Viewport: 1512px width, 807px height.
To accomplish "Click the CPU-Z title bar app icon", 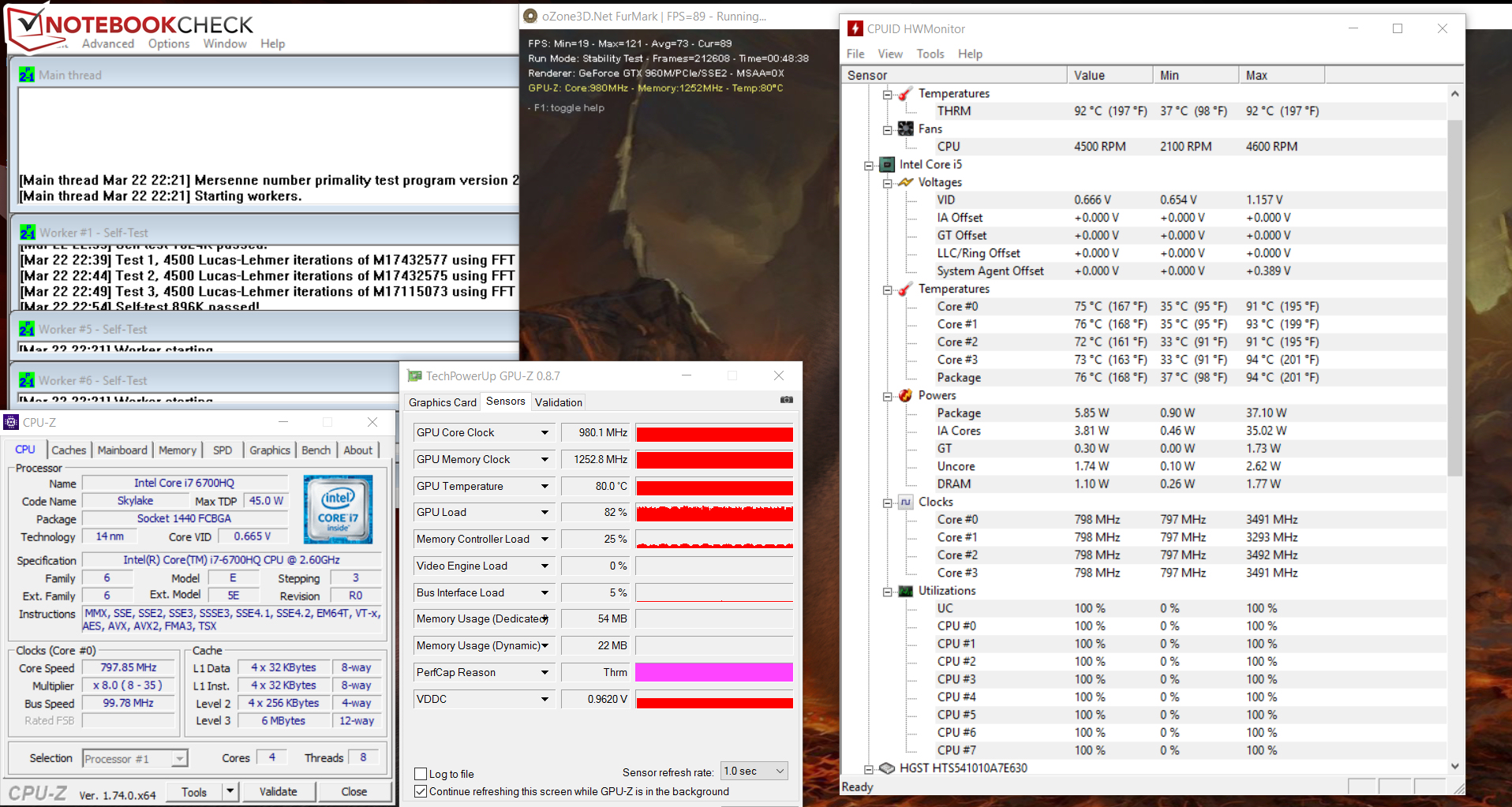I will [11, 422].
